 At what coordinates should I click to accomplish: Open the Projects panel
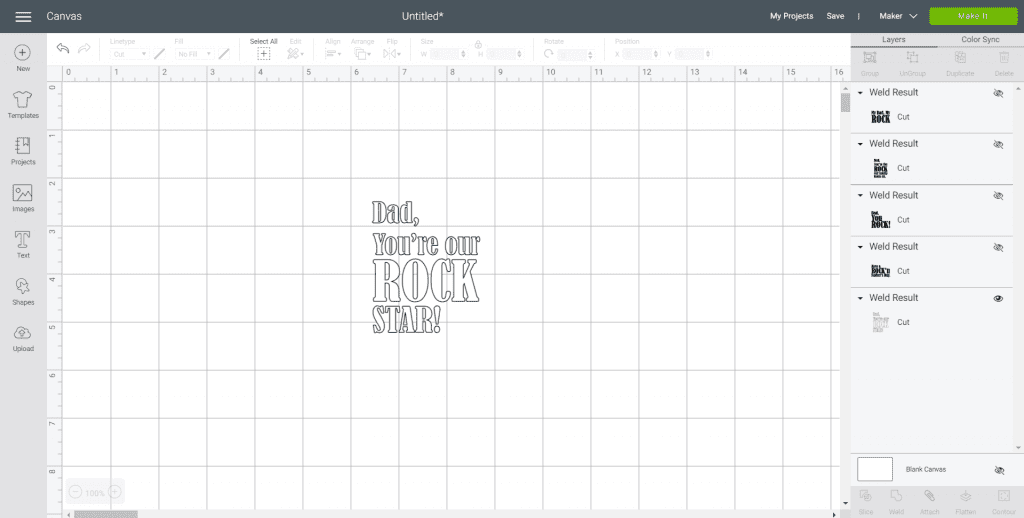tap(23, 151)
